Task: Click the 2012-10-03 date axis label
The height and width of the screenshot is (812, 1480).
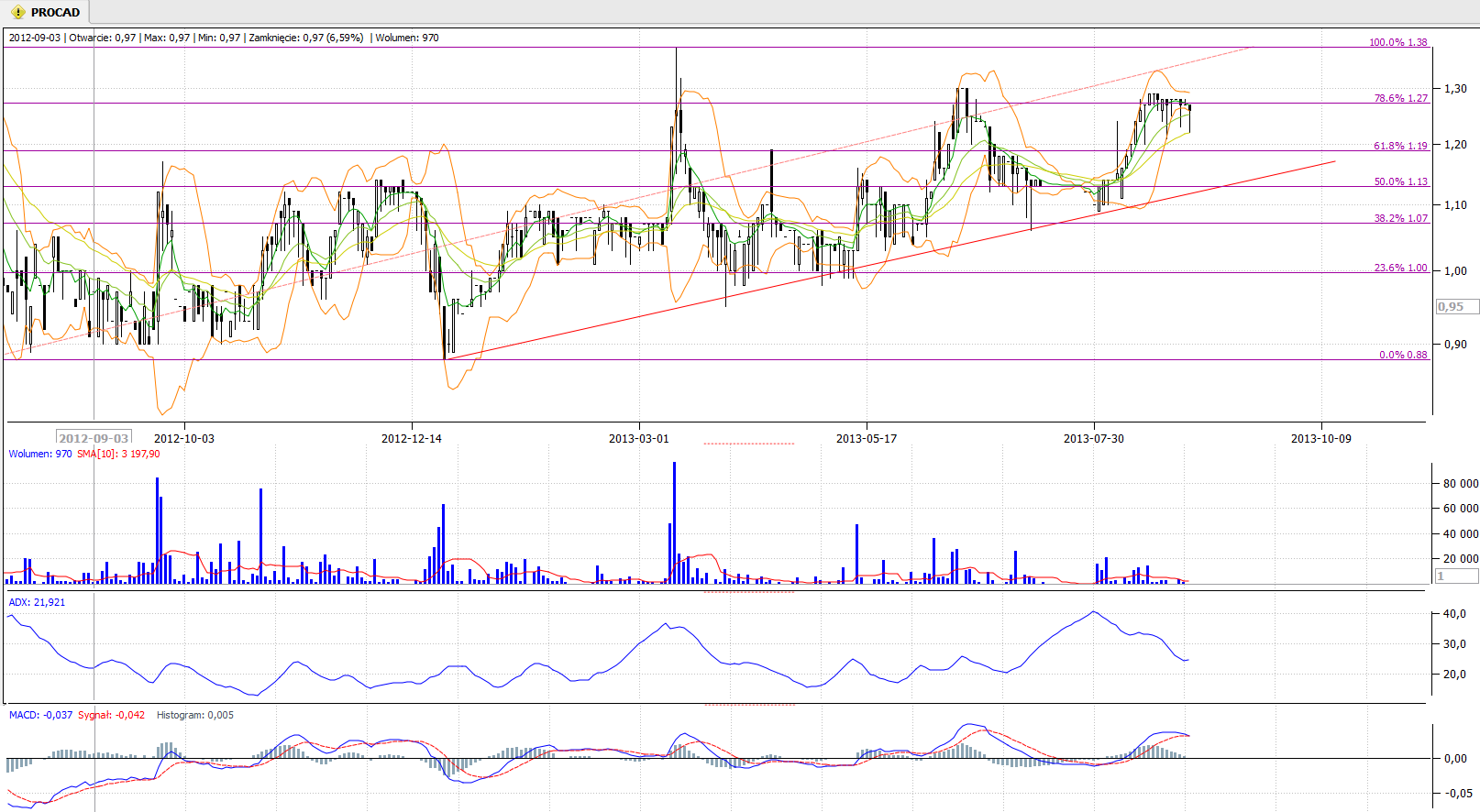Action: click(184, 438)
